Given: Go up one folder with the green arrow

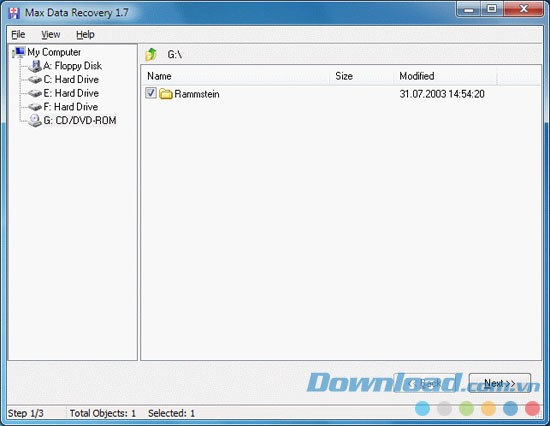Looking at the screenshot, I should tap(151, 54).
